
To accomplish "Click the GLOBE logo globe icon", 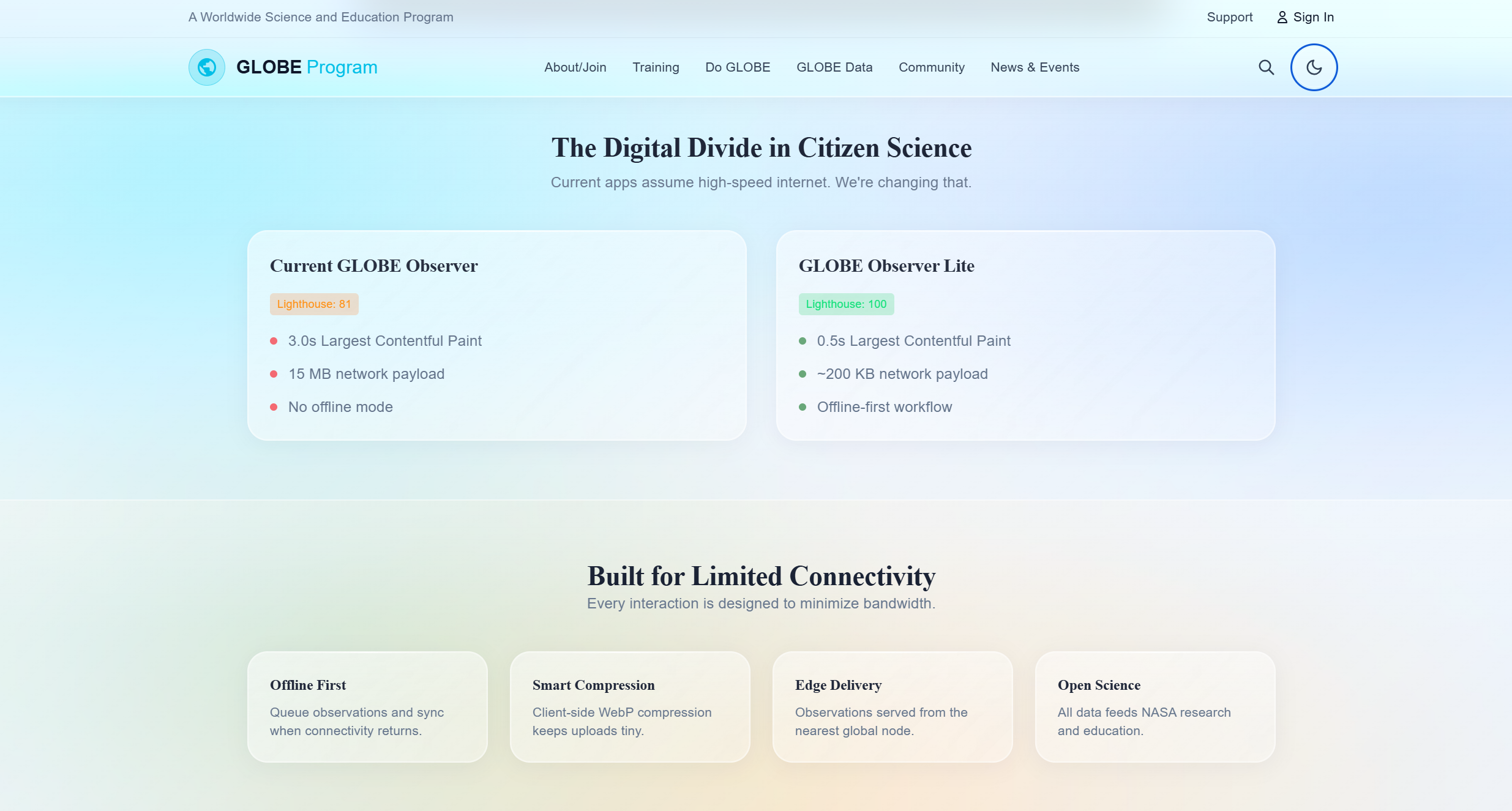I will (x=207, y=67).
